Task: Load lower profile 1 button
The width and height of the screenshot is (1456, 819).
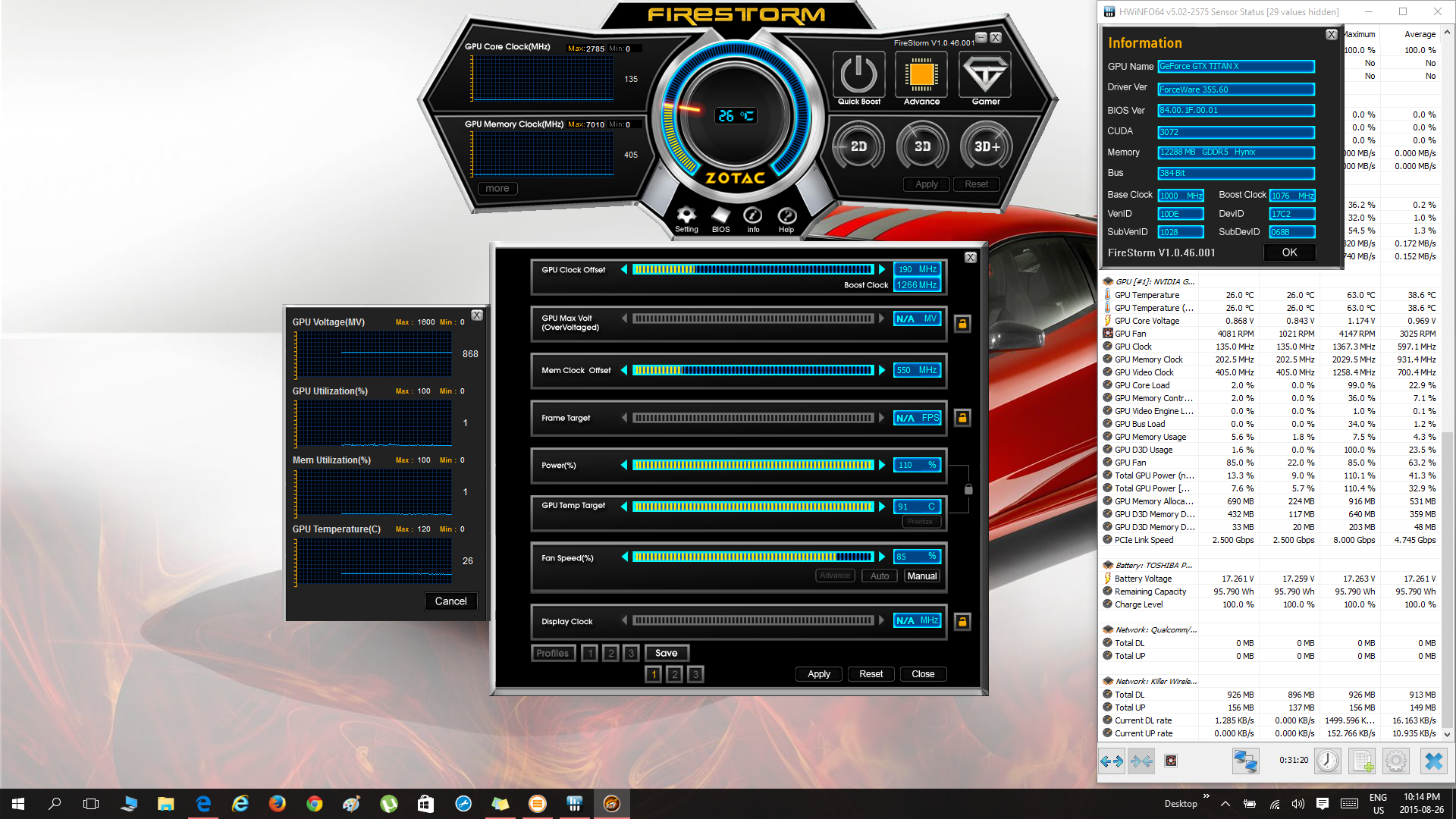Action: pyautogui.click(x=654, y=674)
